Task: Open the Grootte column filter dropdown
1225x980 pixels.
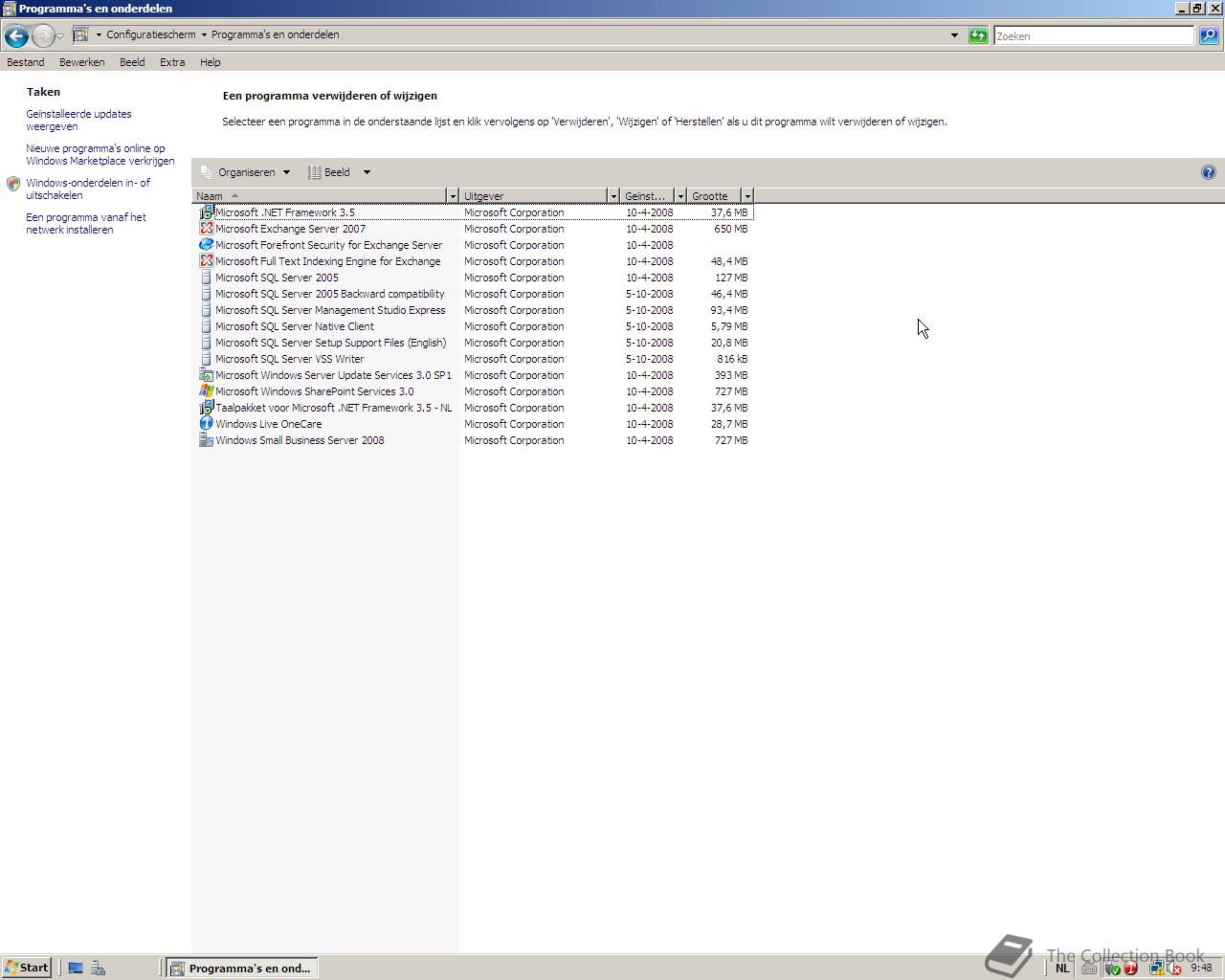Action: click(x=747, y=195)
